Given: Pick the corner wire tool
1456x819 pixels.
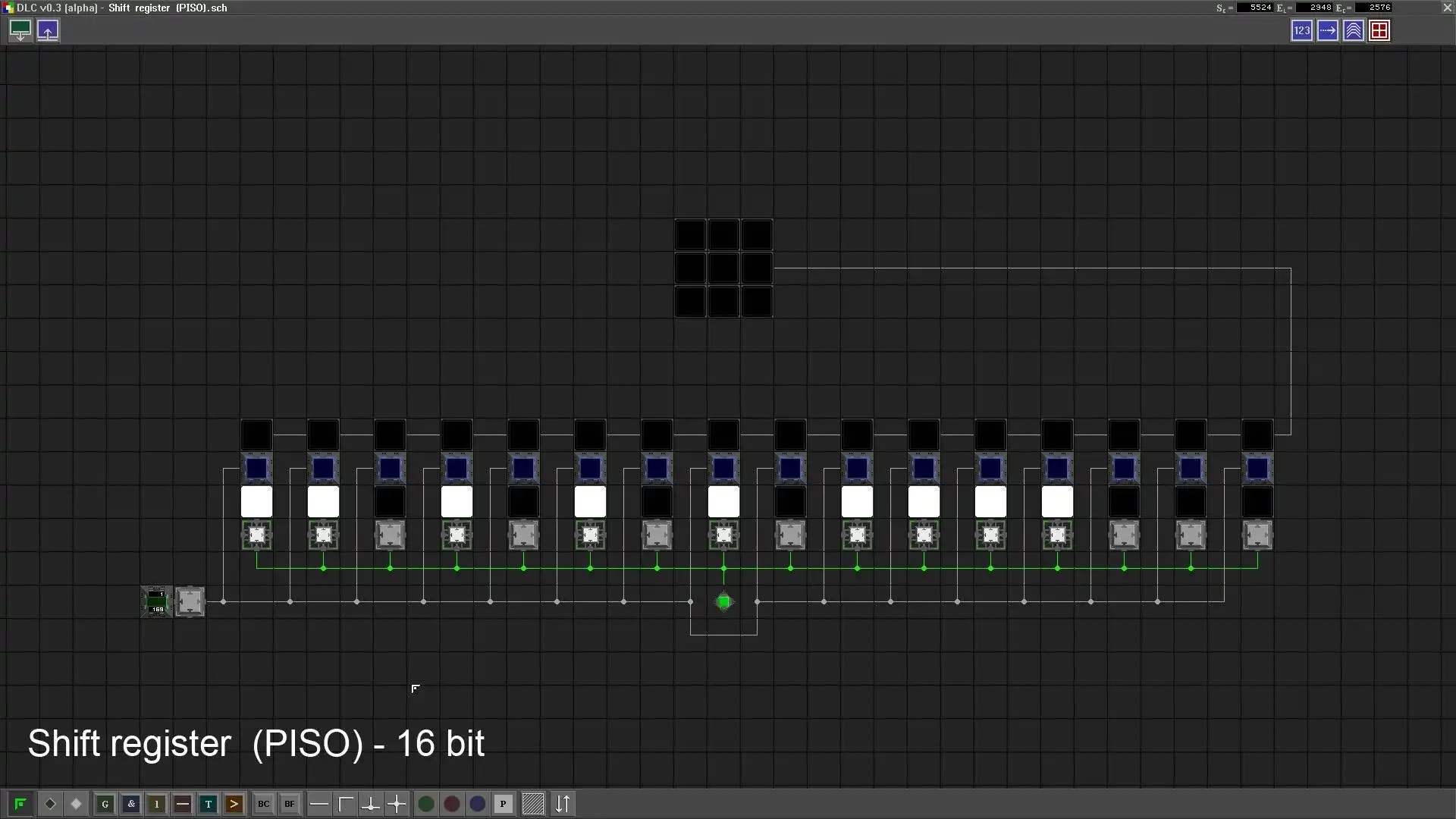Looking at the screenshot, I should (346, 804).
